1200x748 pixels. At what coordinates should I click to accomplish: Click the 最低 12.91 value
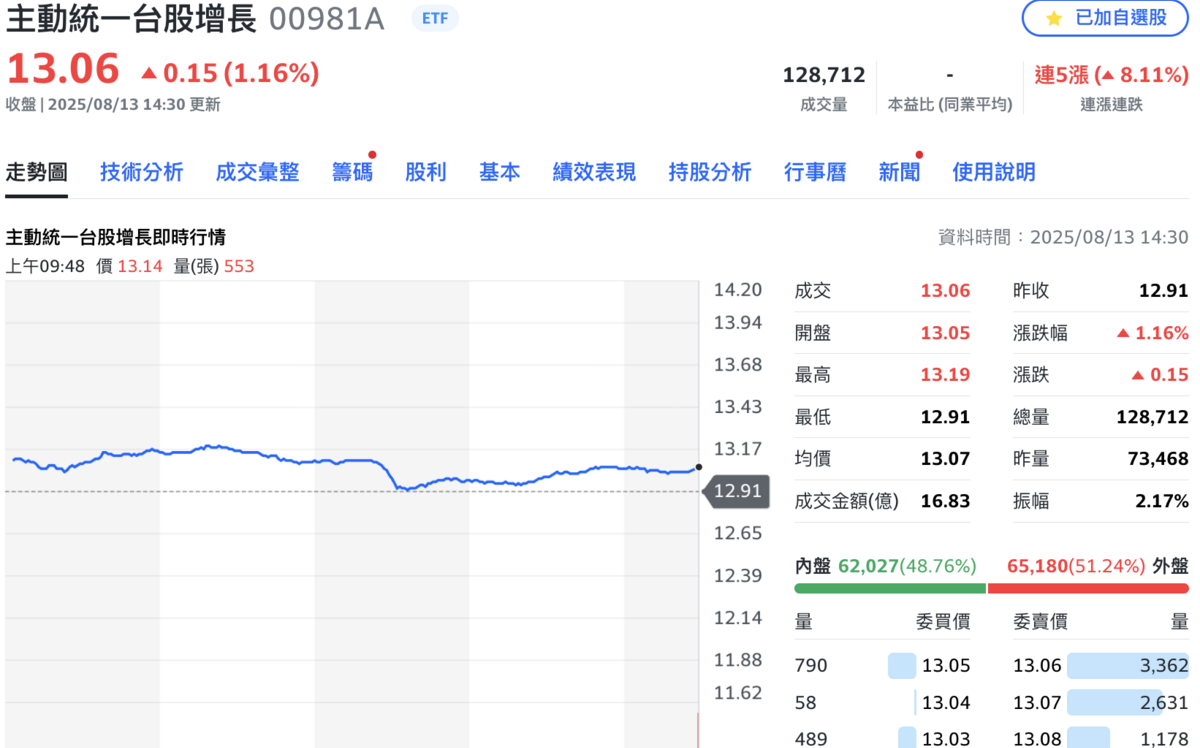point(945,417)
